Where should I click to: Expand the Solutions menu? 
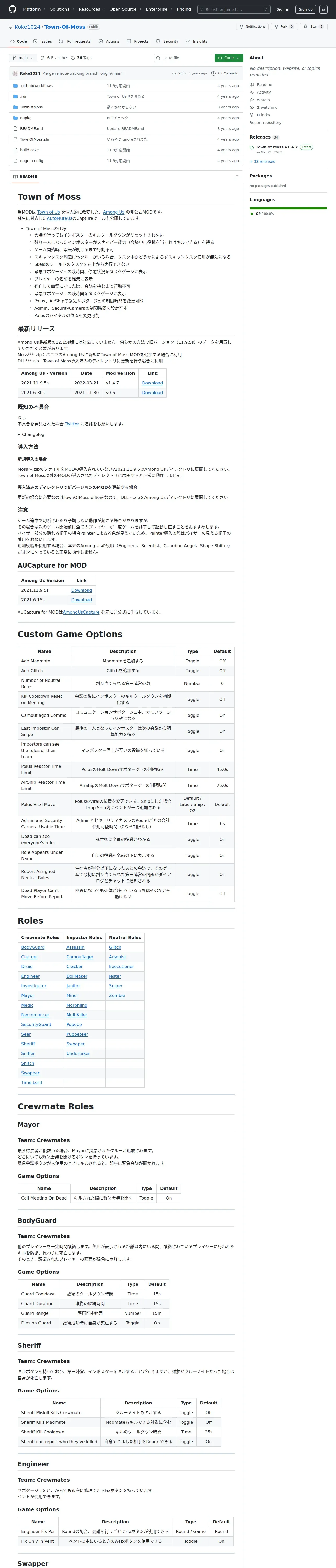point(61,9)
